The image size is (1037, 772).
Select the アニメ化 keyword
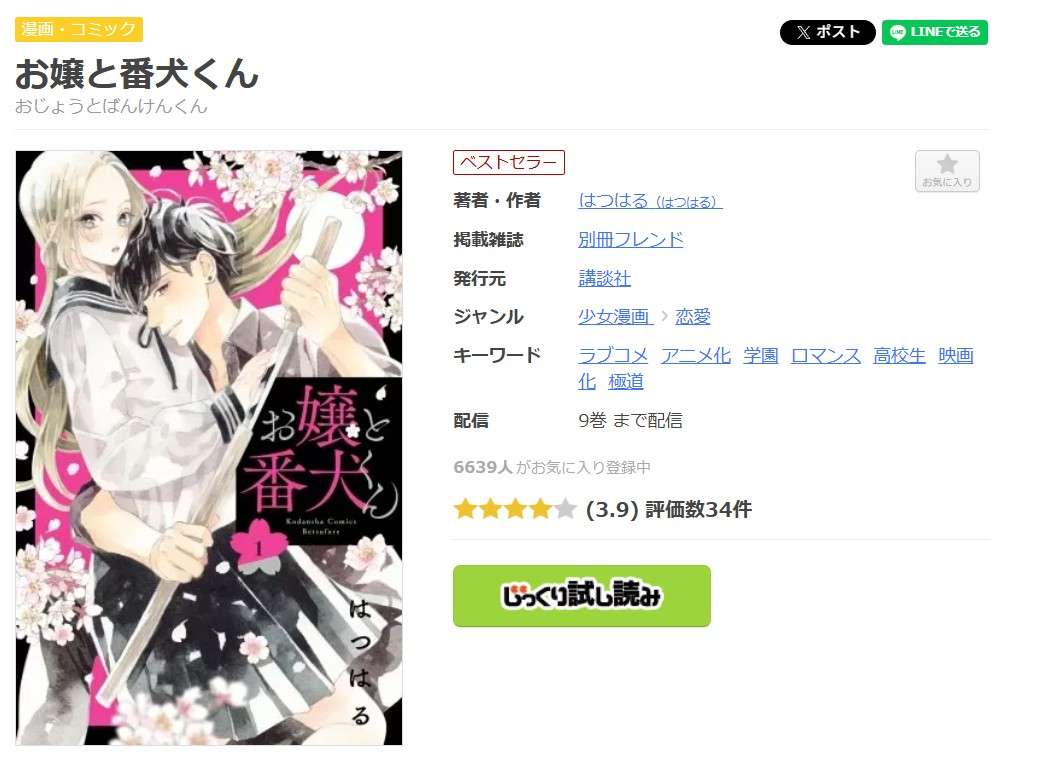pos(696,356)
